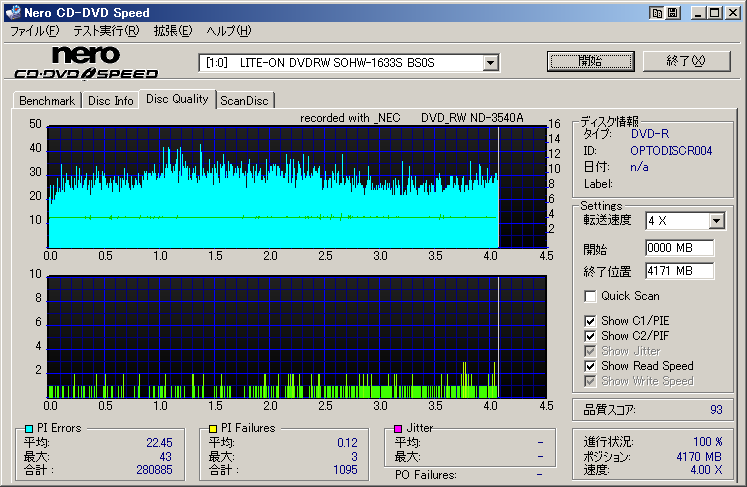Click the PI Errors maximum 43

166,457
